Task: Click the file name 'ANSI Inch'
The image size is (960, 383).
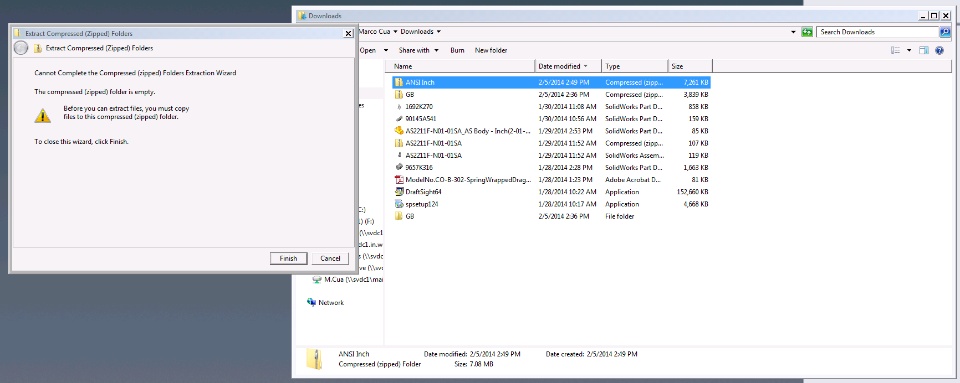Action: pos(420,82)
